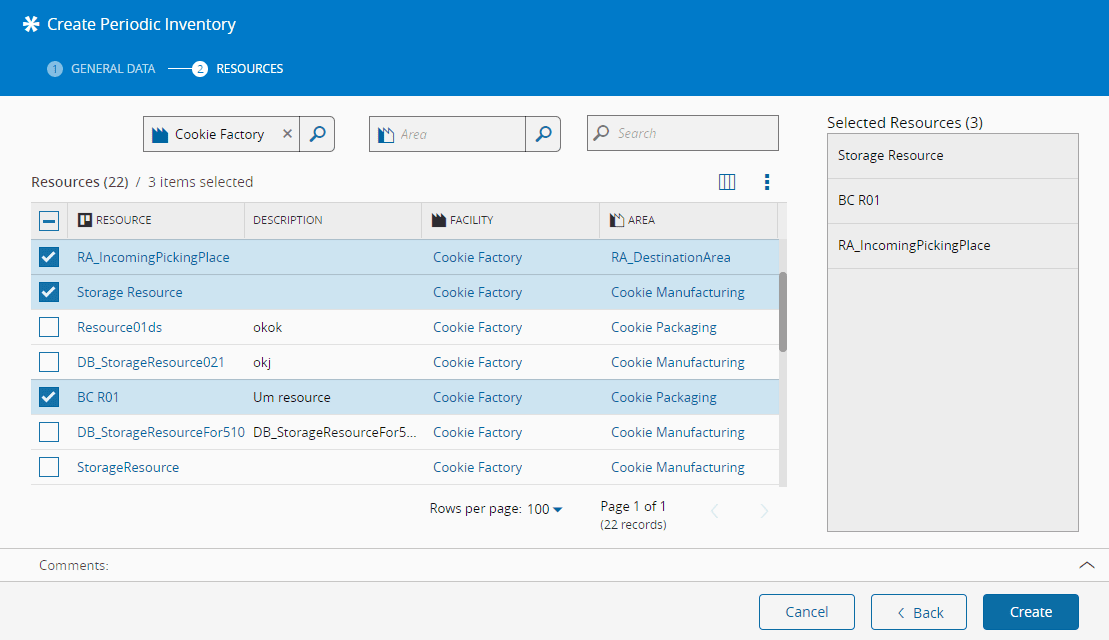Click the Area search magnifier icon

coord(543,134)
